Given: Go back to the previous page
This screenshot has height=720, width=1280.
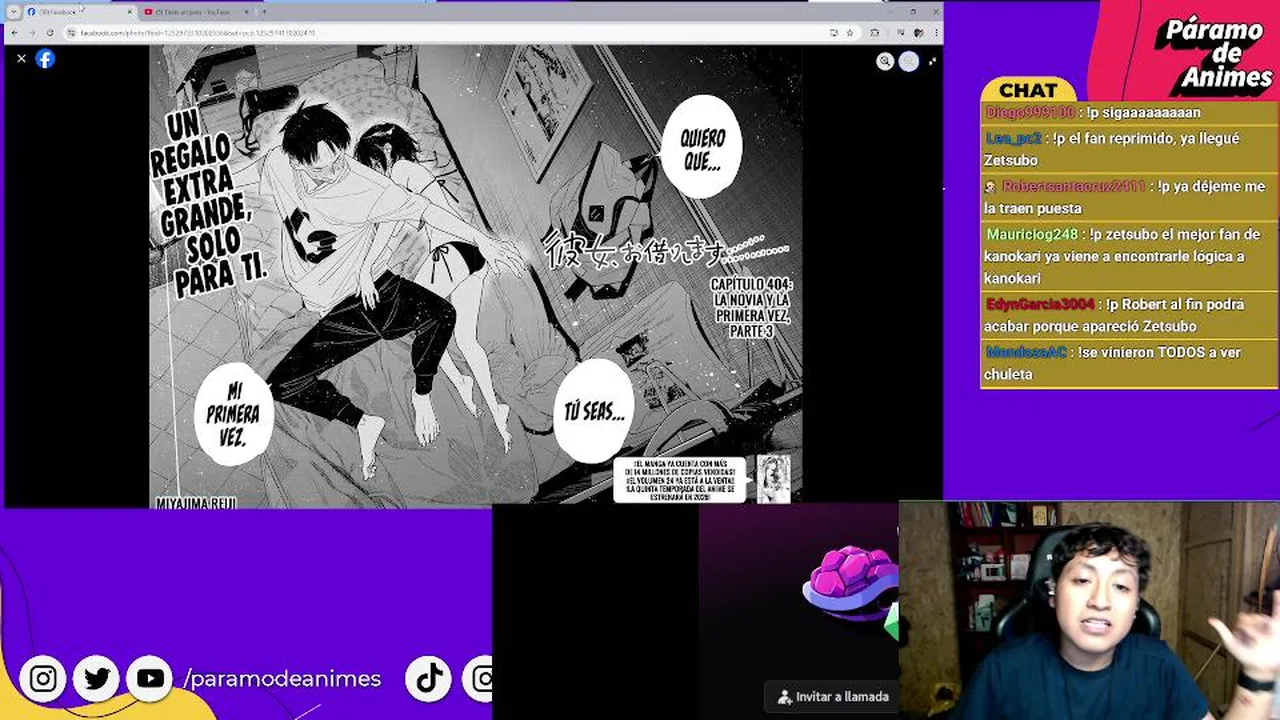Looking at the screenshot, I should 15,33.
